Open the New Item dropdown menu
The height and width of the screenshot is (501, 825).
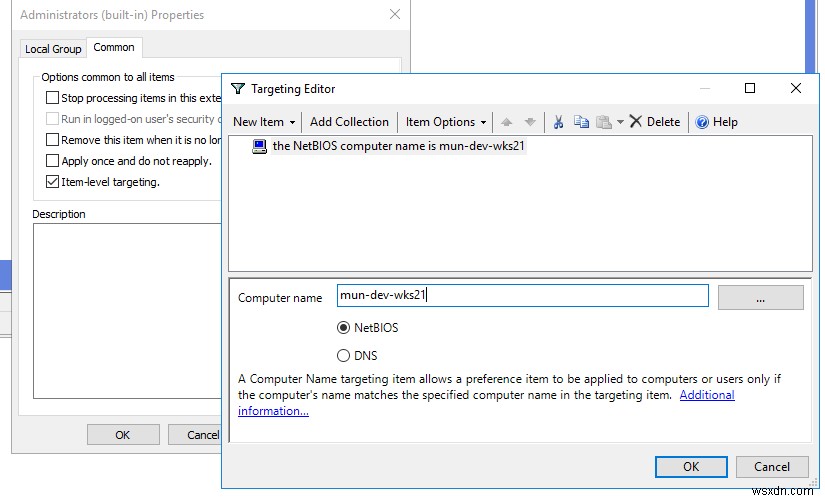pos(264,122)
